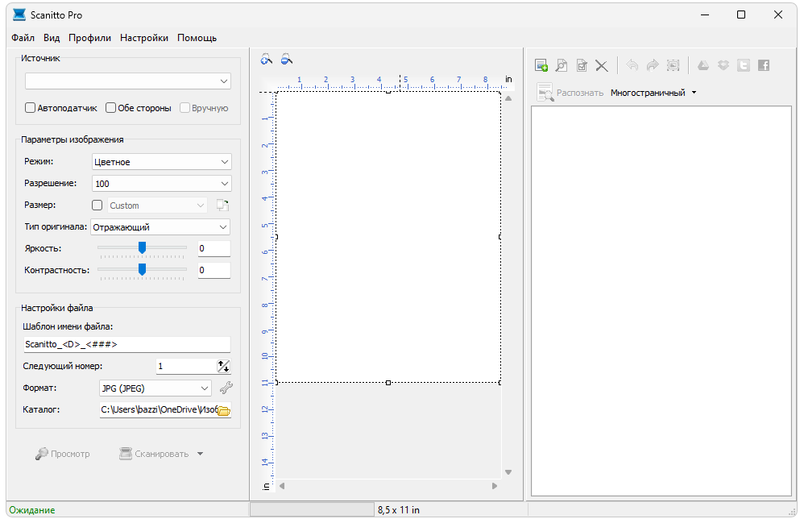
Task: Click the Шаблон имени файла text field
Action: coord(126,344)
